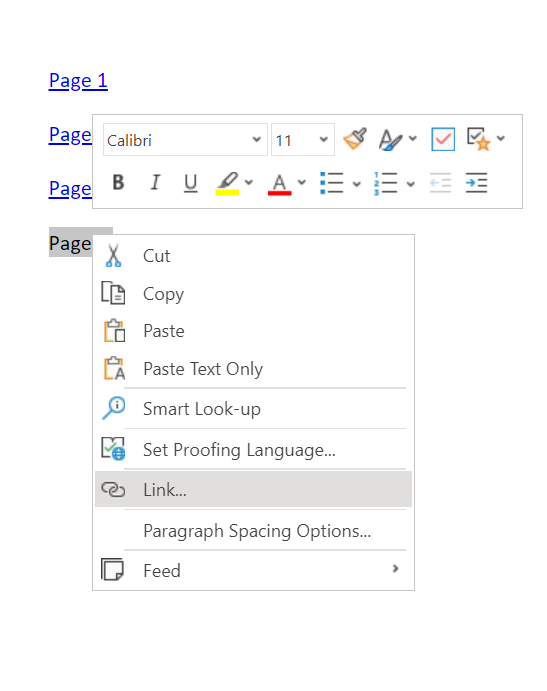Click the Styles text formatting icon

[391, 139]
